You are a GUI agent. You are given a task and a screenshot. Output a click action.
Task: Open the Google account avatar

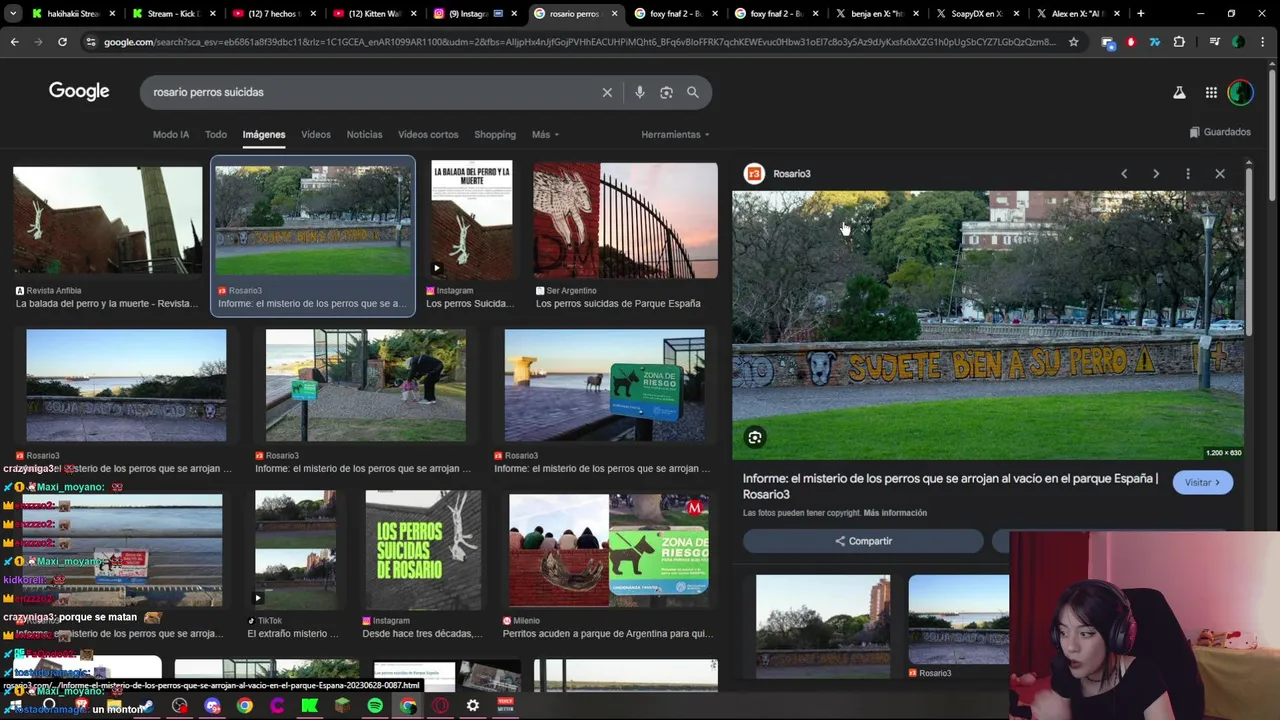(1240, 92)
